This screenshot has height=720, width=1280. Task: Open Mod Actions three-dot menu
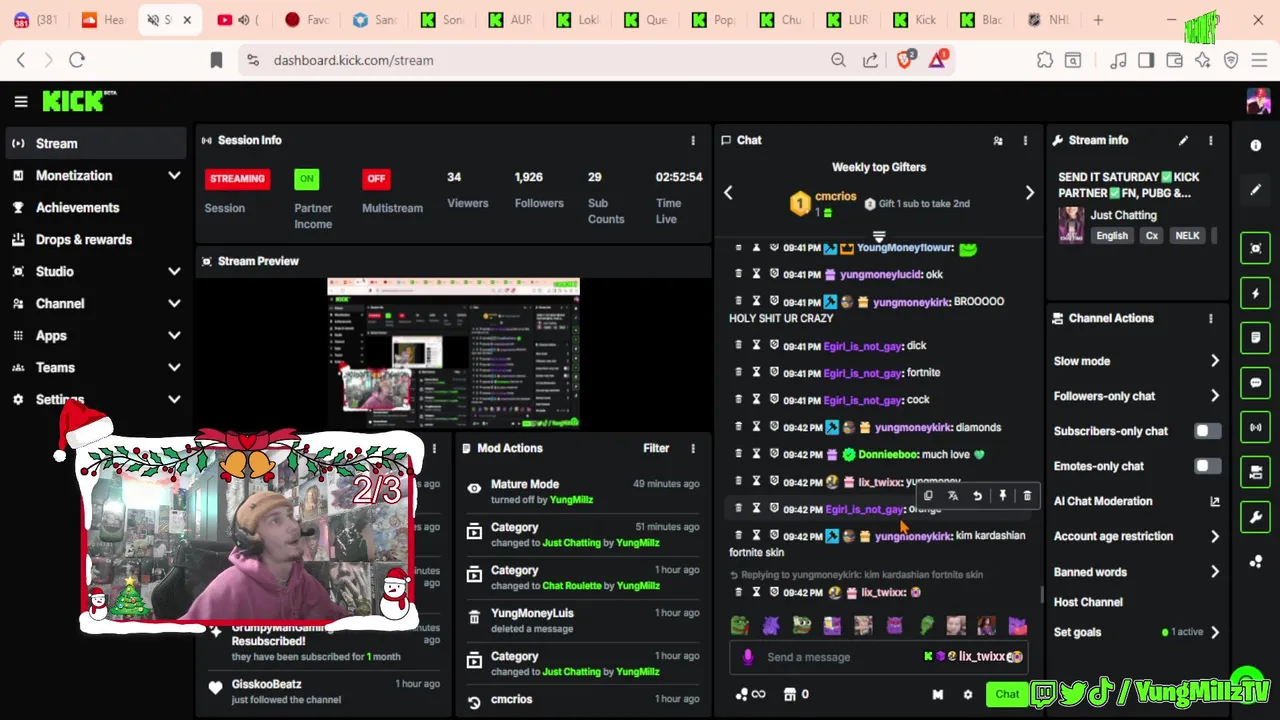[693, 448]
